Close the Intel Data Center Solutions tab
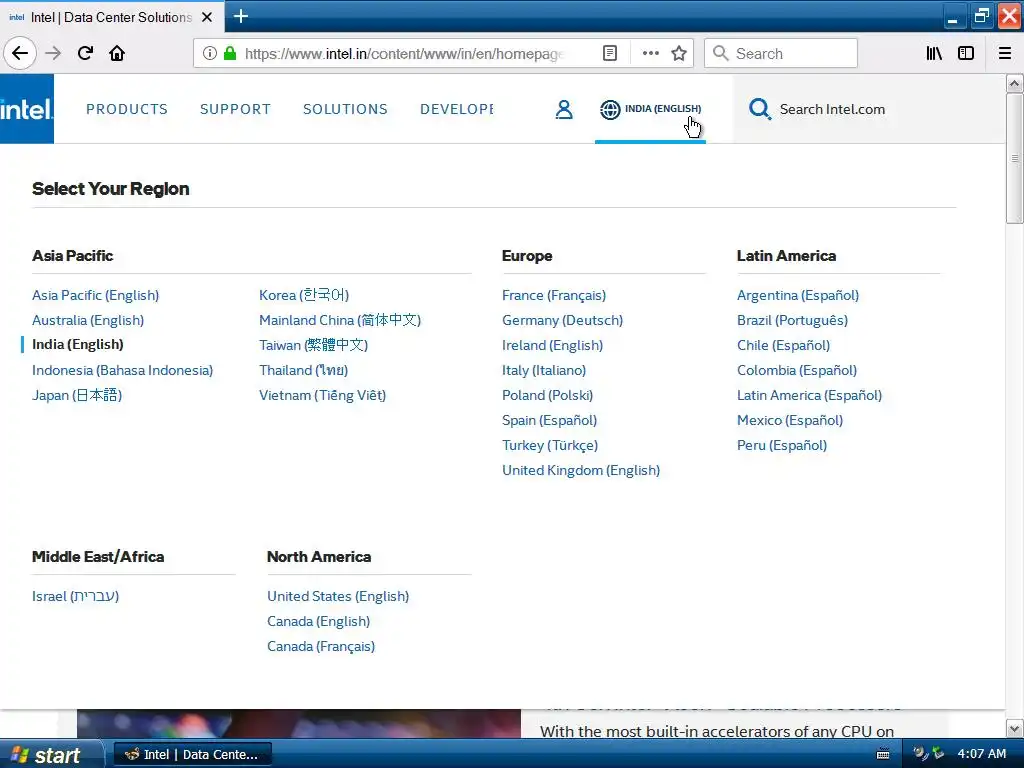This screenshot has height=768, width=1024. (x=207, y=17)
